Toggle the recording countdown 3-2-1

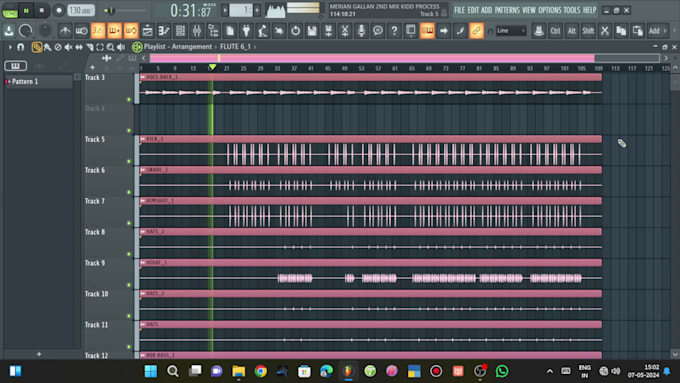pos(98,31)
